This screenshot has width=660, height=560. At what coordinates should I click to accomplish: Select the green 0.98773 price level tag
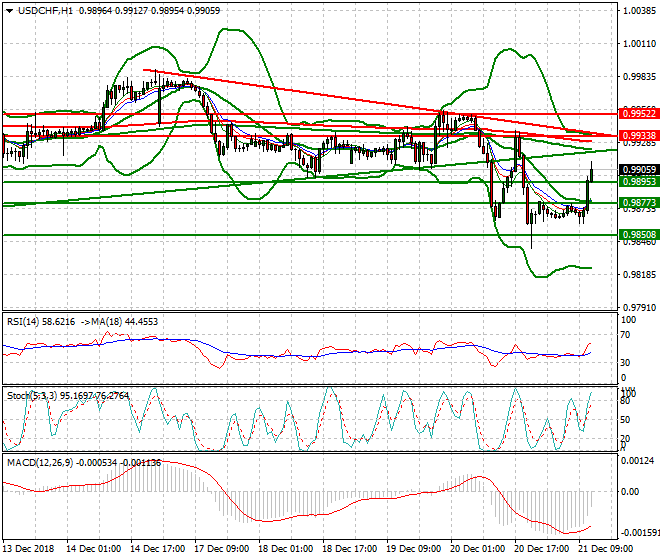point(638,203)
